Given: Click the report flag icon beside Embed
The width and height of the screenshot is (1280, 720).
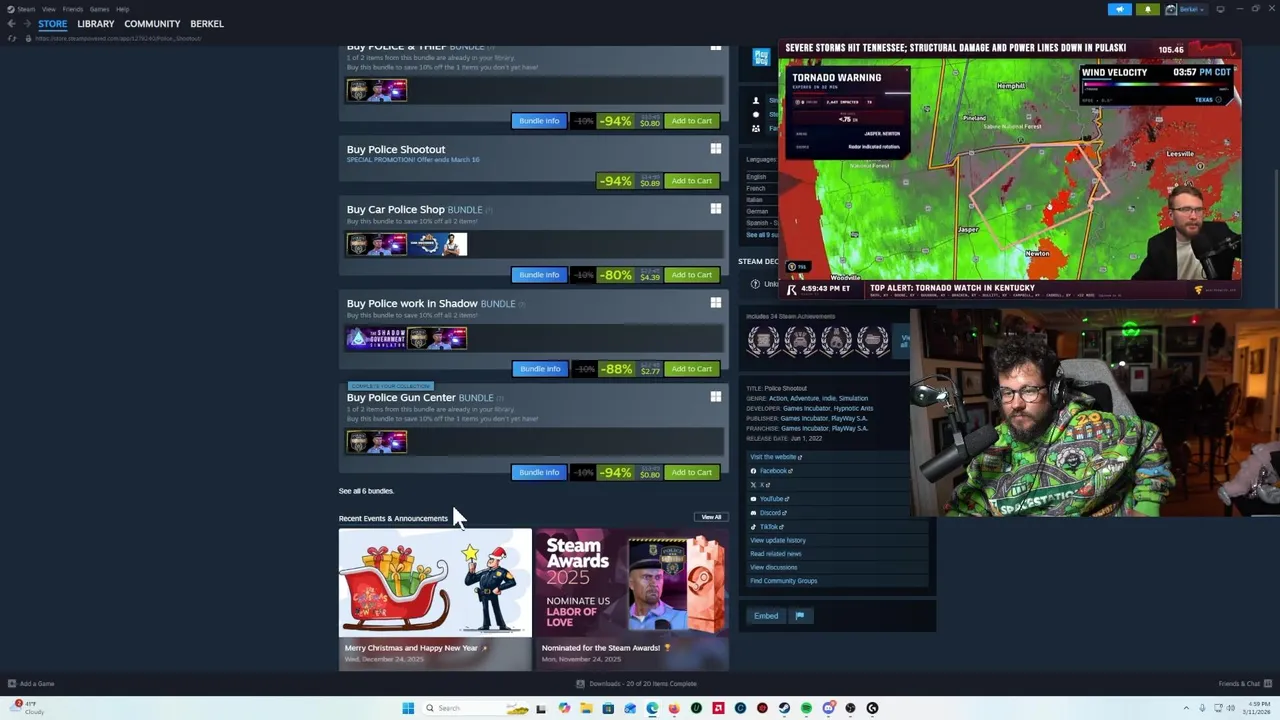Looking at the screenshot, I should 799,616.
